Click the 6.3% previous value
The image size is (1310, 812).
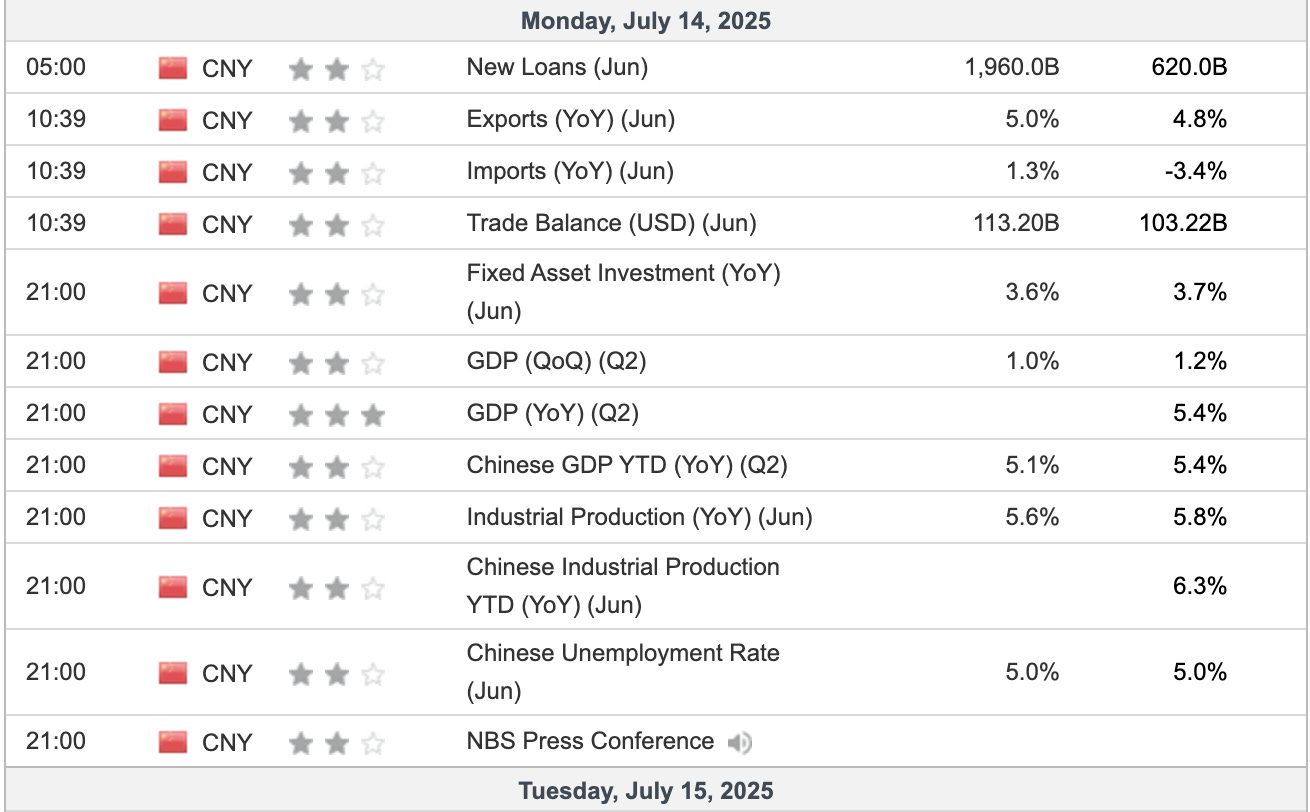1199,587
